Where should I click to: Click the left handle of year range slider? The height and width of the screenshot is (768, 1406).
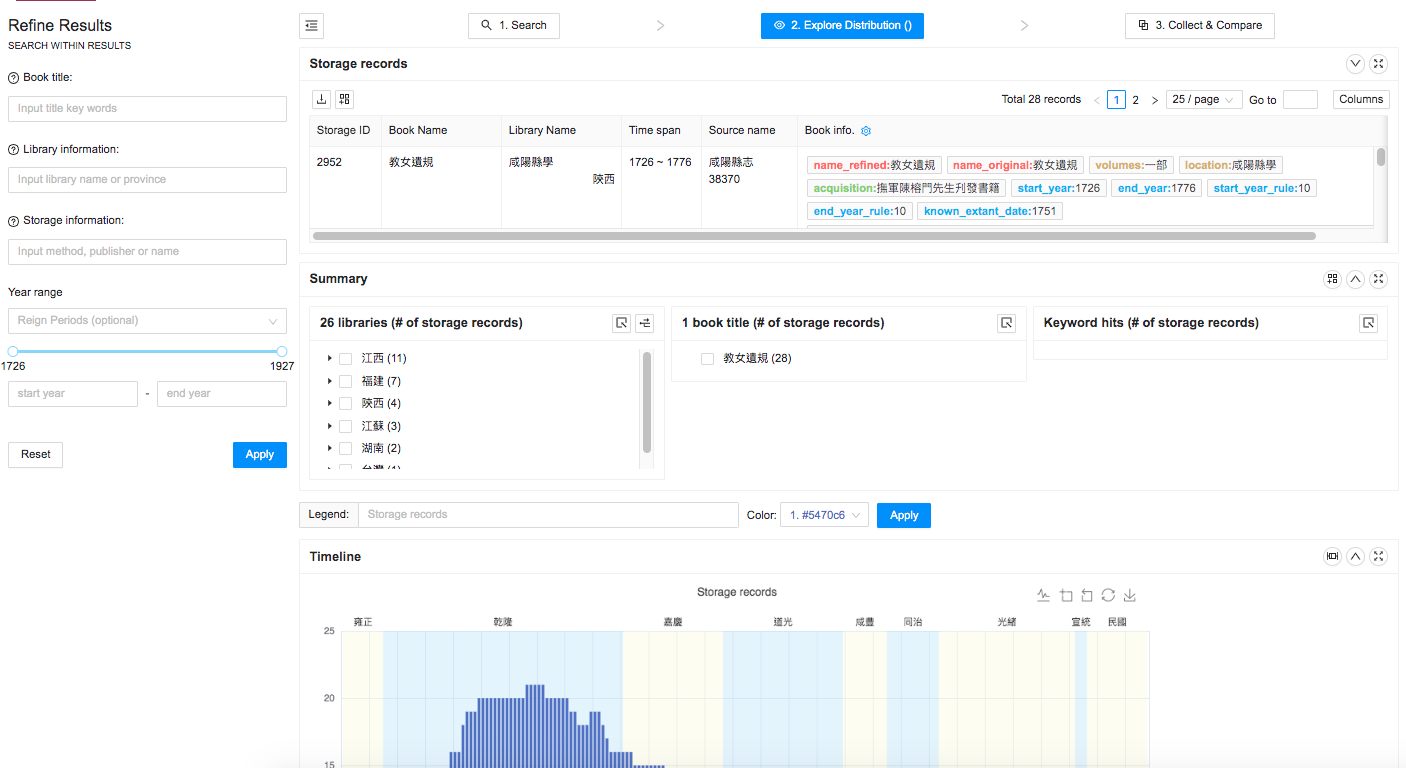(x=13, y=351)
